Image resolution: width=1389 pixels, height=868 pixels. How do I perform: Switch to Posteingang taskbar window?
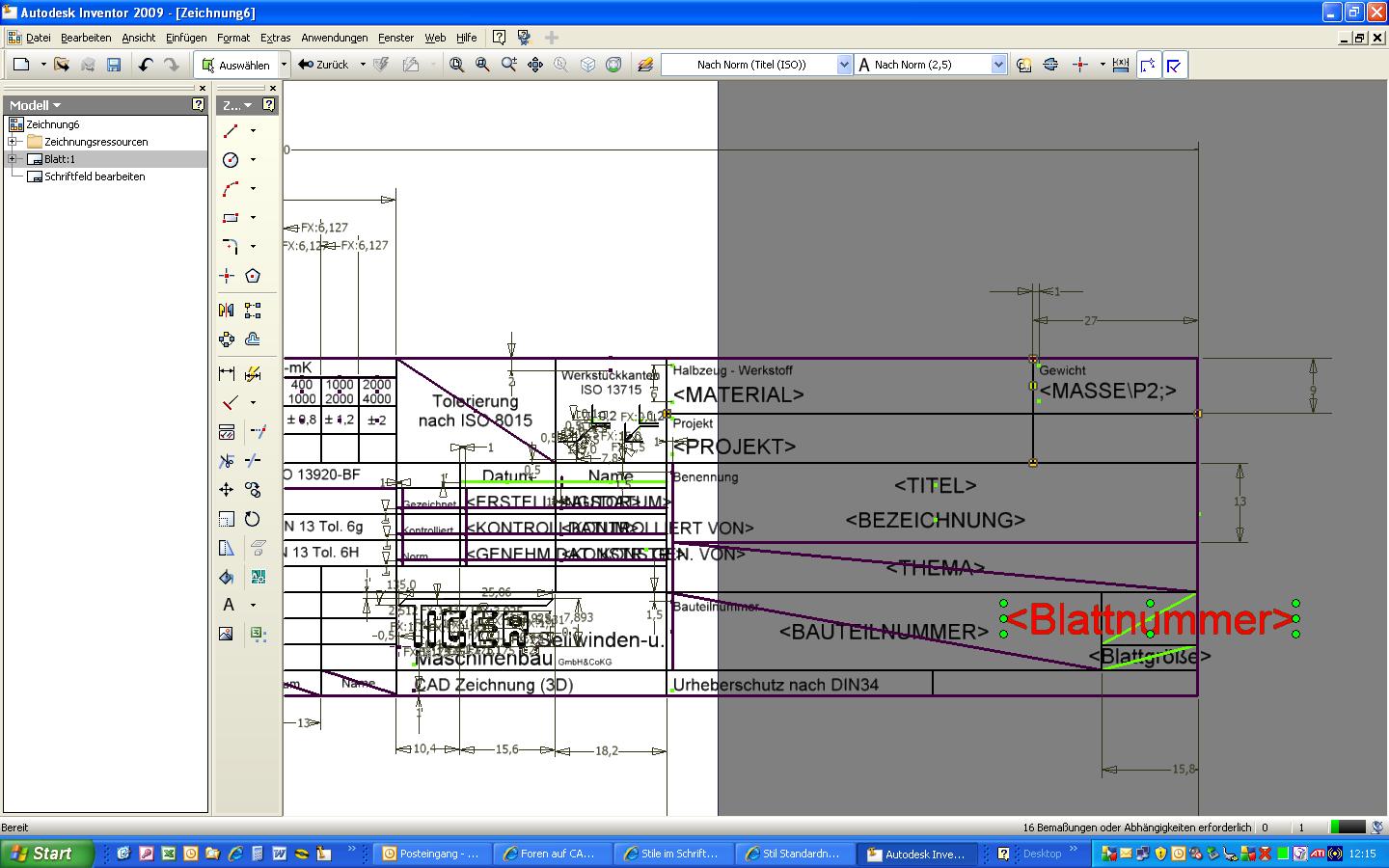coord(432,854)
